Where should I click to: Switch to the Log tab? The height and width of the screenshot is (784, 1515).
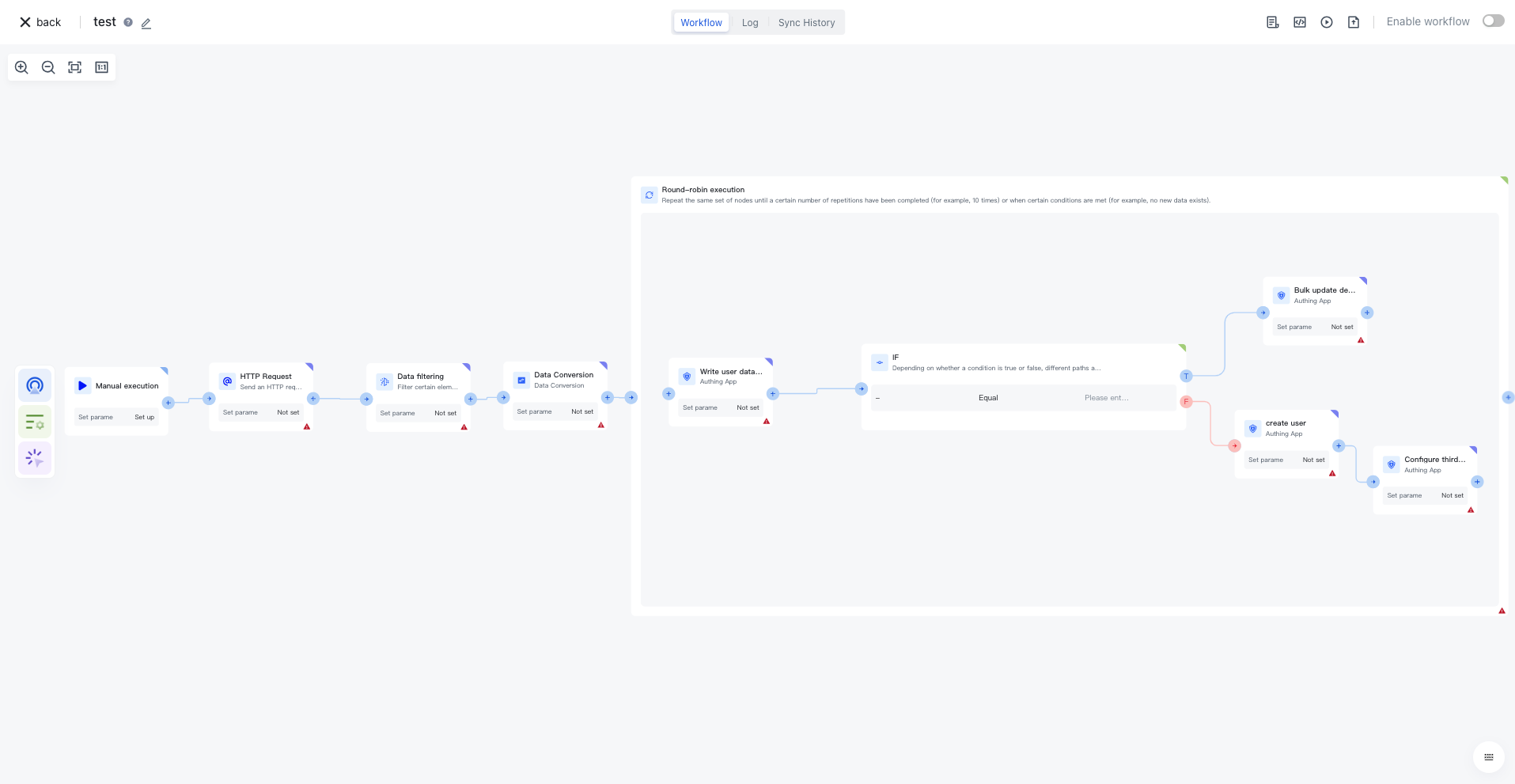(749, 23)
